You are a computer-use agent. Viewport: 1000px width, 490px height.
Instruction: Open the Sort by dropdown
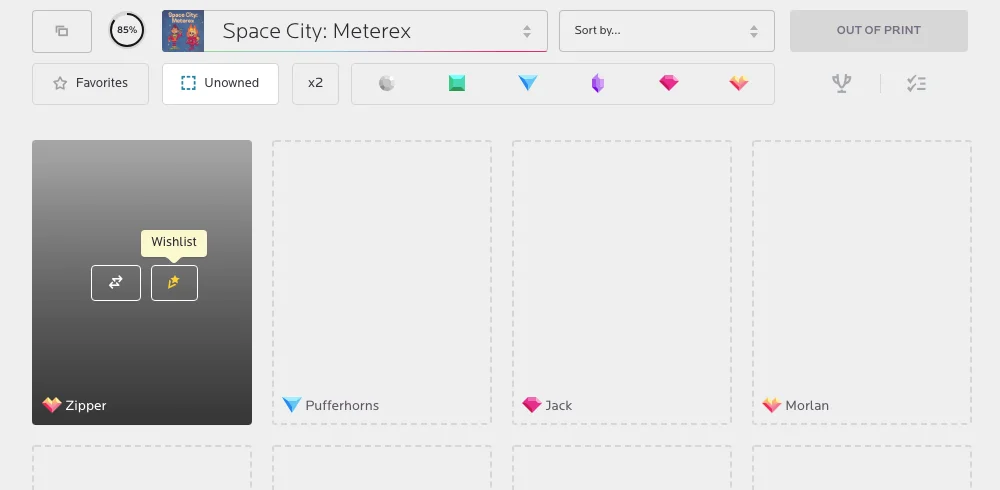[x=666, y=31]
